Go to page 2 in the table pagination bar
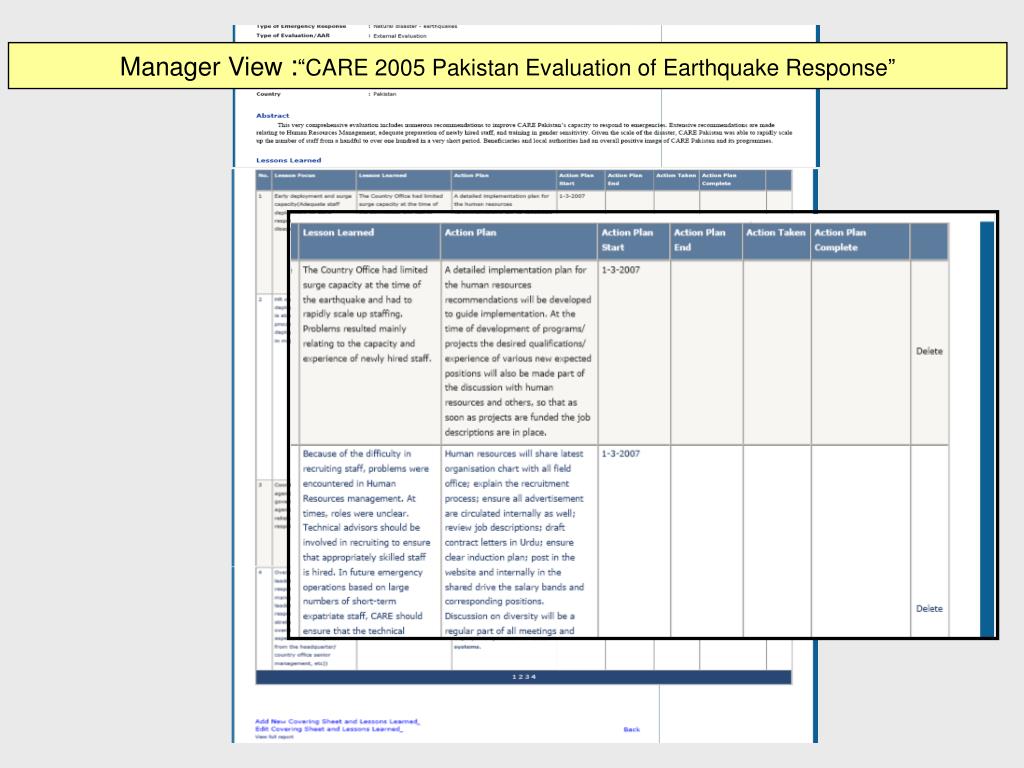1024x768 pixels. 520,677
